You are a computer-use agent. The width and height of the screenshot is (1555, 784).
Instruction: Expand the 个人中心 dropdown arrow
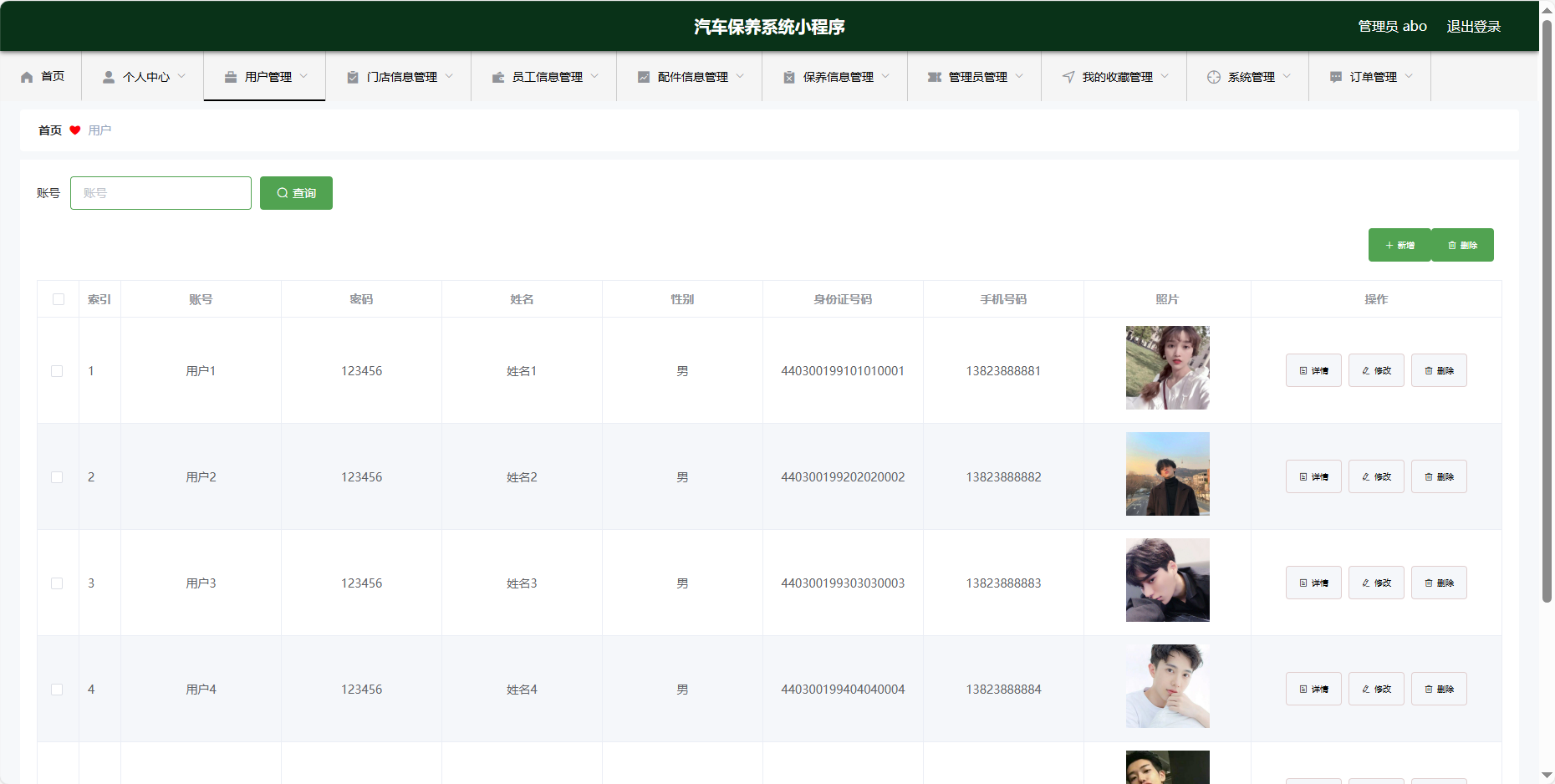[x=181, y=76]
